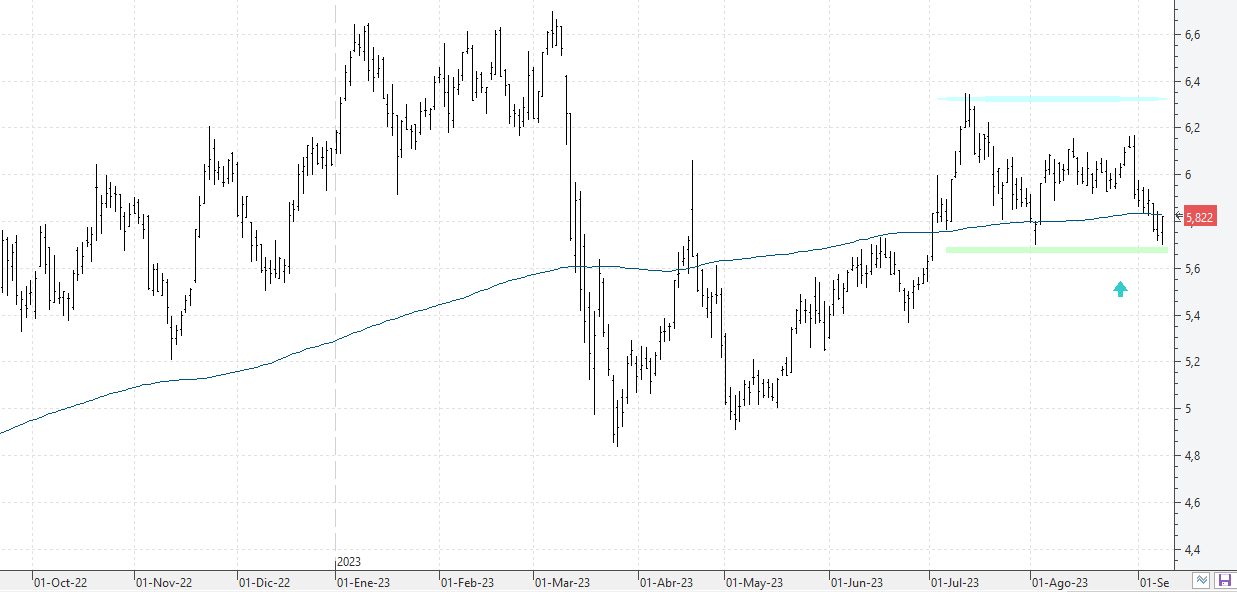Click the 01-Jul-23 date label
This screenshot has width=1237, height=592.
pos(955,582)
